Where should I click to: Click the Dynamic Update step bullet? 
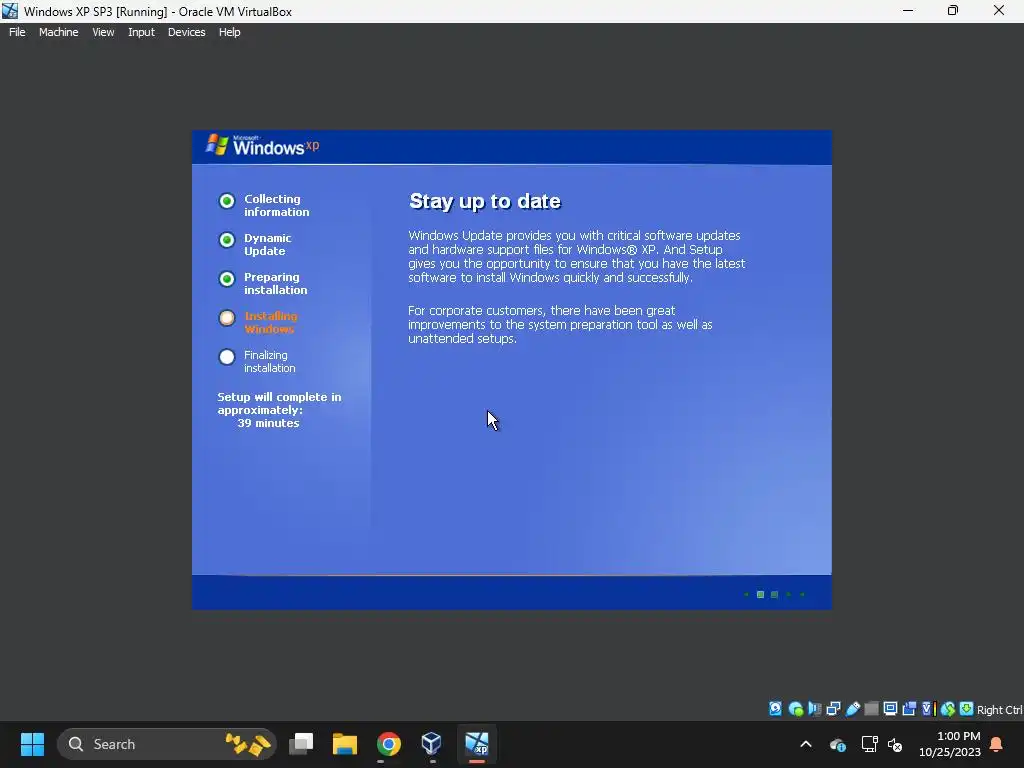click(x=227, y=240)
